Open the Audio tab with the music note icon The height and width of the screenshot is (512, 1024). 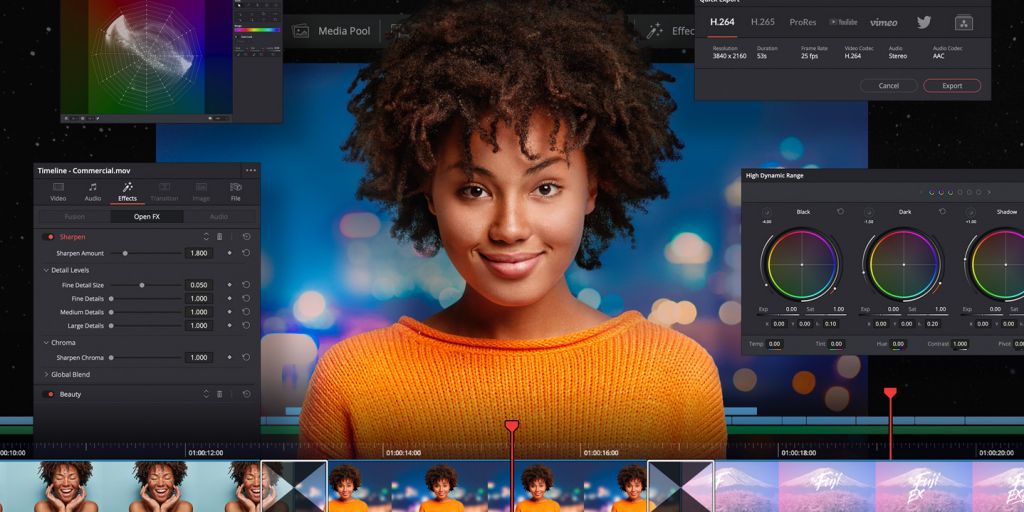(93, 192)
